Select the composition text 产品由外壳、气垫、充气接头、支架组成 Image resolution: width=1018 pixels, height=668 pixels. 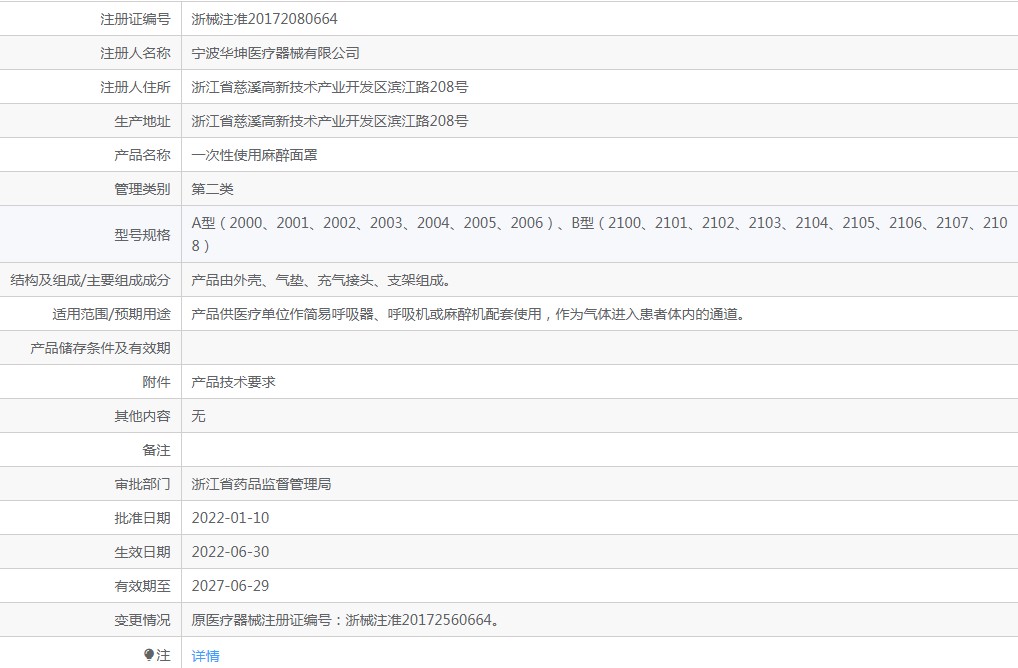point(321,280)
